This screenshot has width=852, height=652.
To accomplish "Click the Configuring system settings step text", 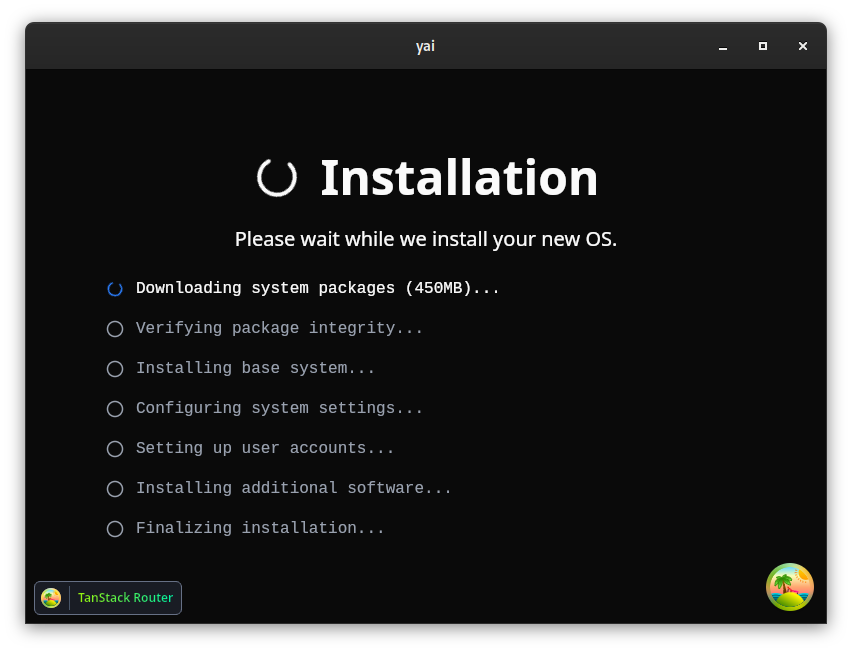I will [280, 408].
